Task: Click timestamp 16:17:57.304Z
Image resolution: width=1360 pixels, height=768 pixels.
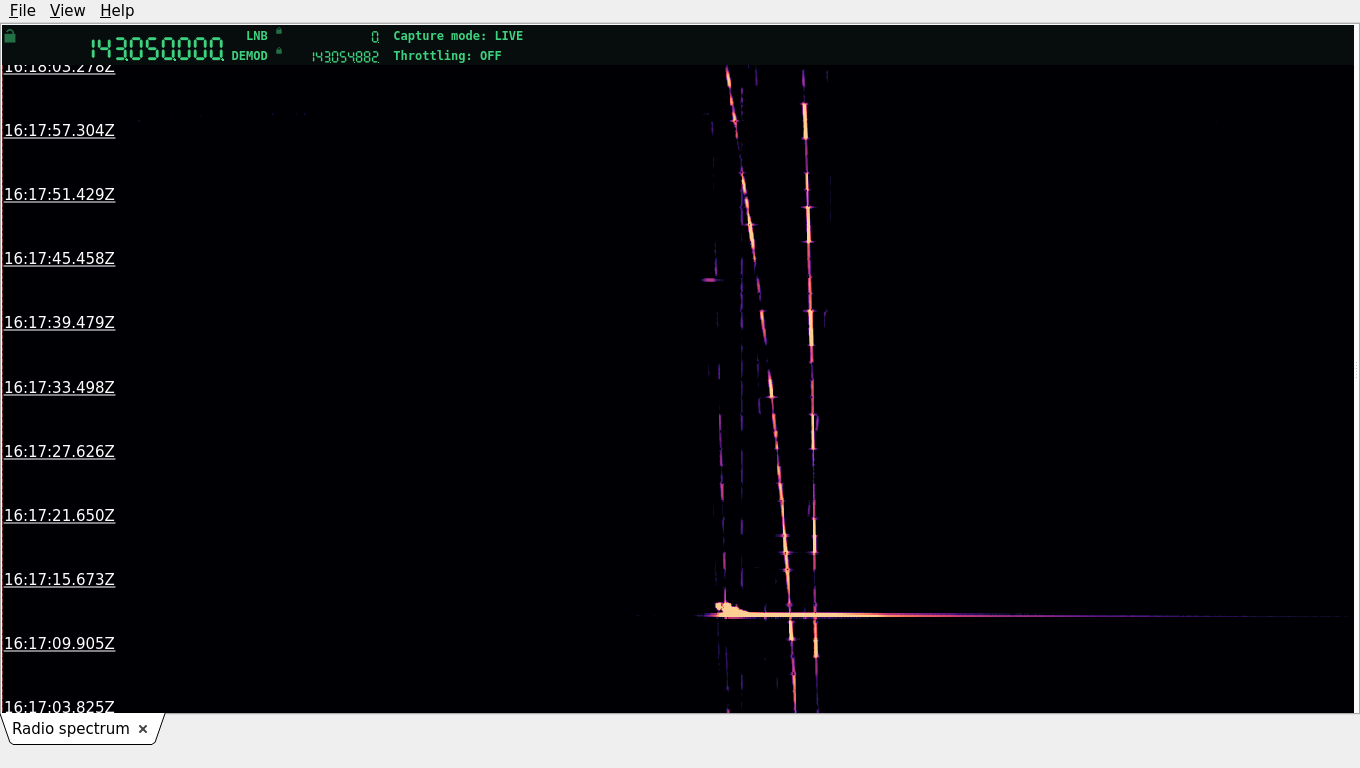Action: pos(60,130)
